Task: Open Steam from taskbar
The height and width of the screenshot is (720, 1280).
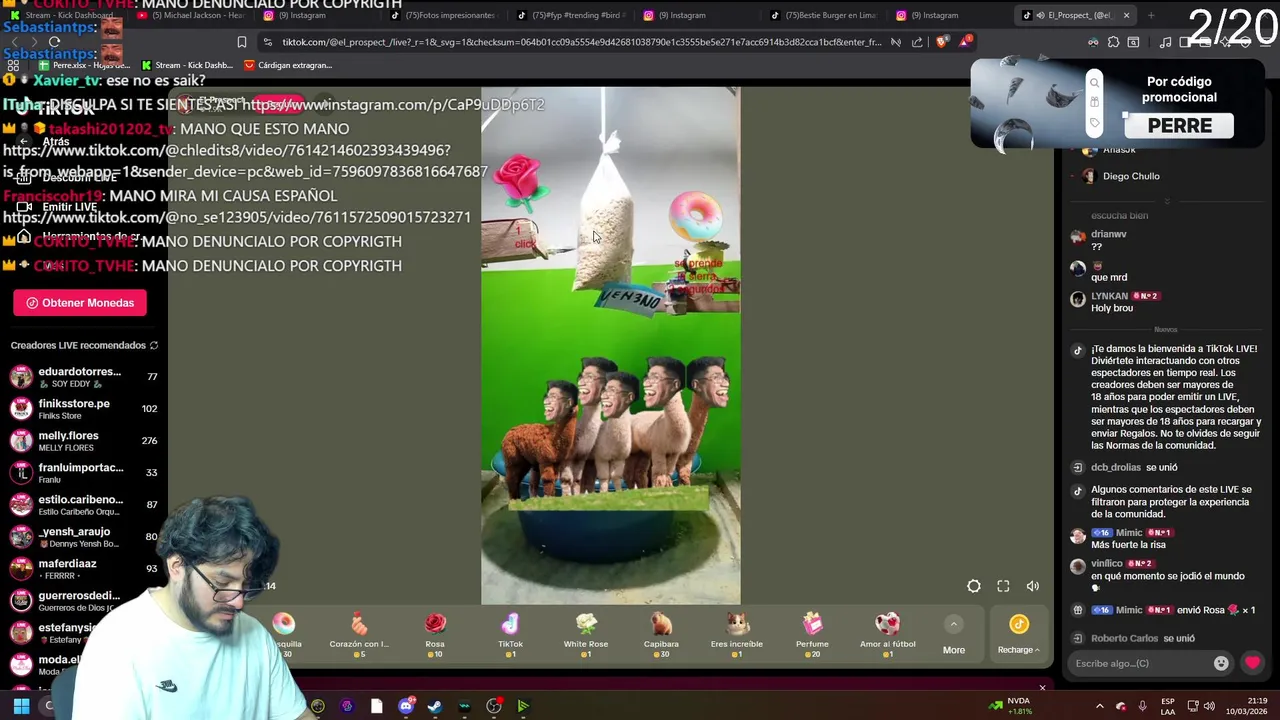Action: point(435,706)
